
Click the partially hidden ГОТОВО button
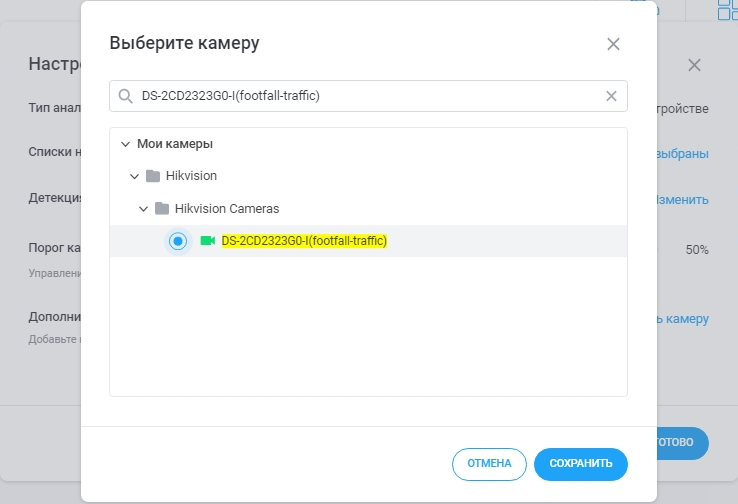[x=684, y=442]
